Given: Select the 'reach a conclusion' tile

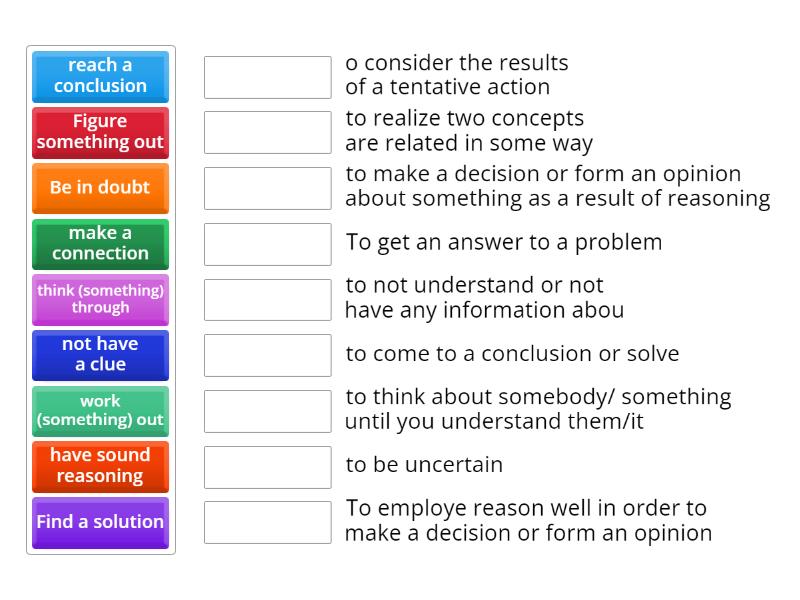Looking at the screenshot, I should (100, 76).
